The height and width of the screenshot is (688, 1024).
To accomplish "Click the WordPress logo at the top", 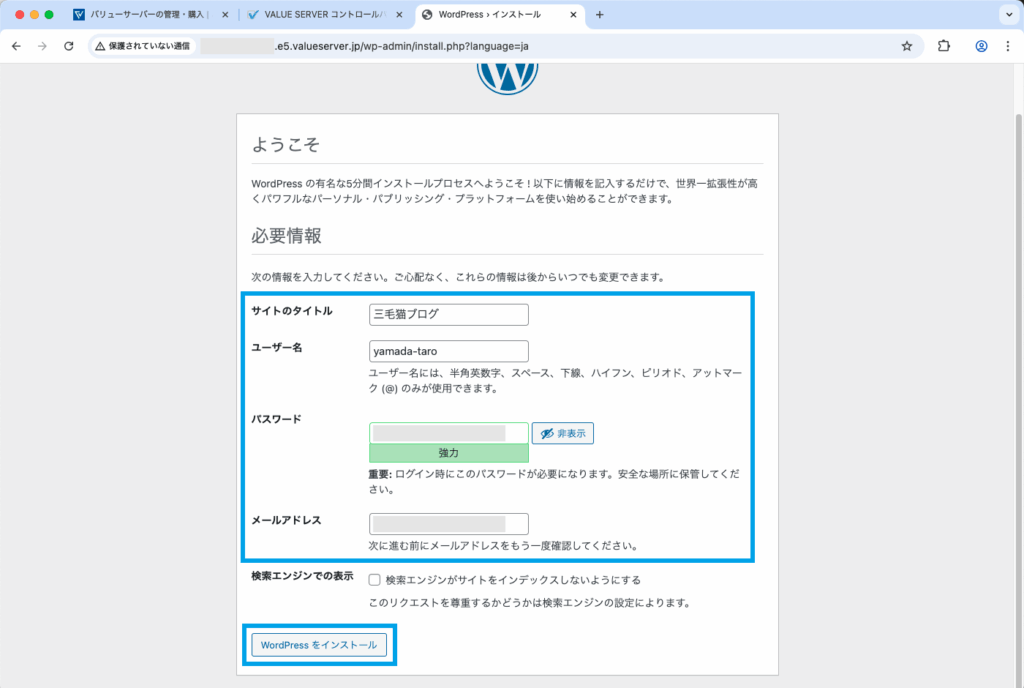I will [508, 76].
